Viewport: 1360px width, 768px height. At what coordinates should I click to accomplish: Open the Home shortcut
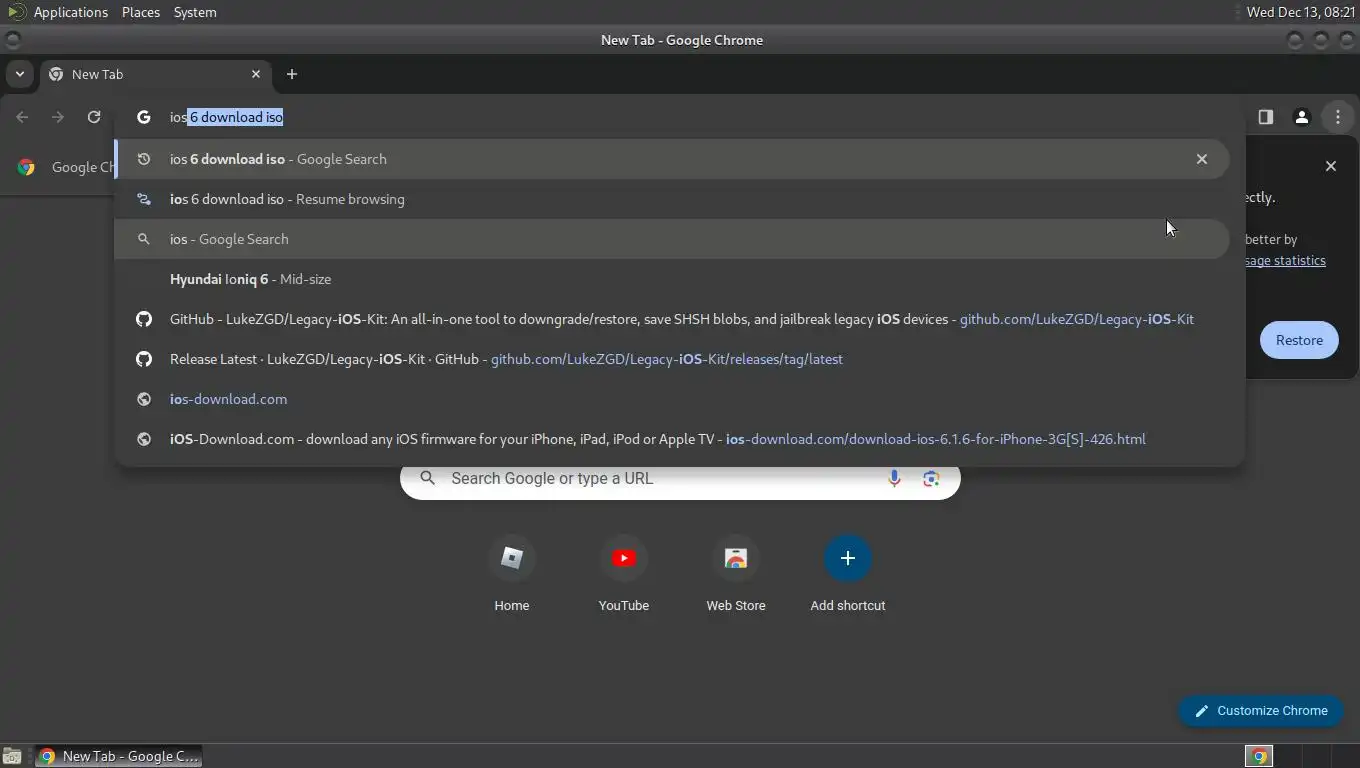tap(512, 575)
